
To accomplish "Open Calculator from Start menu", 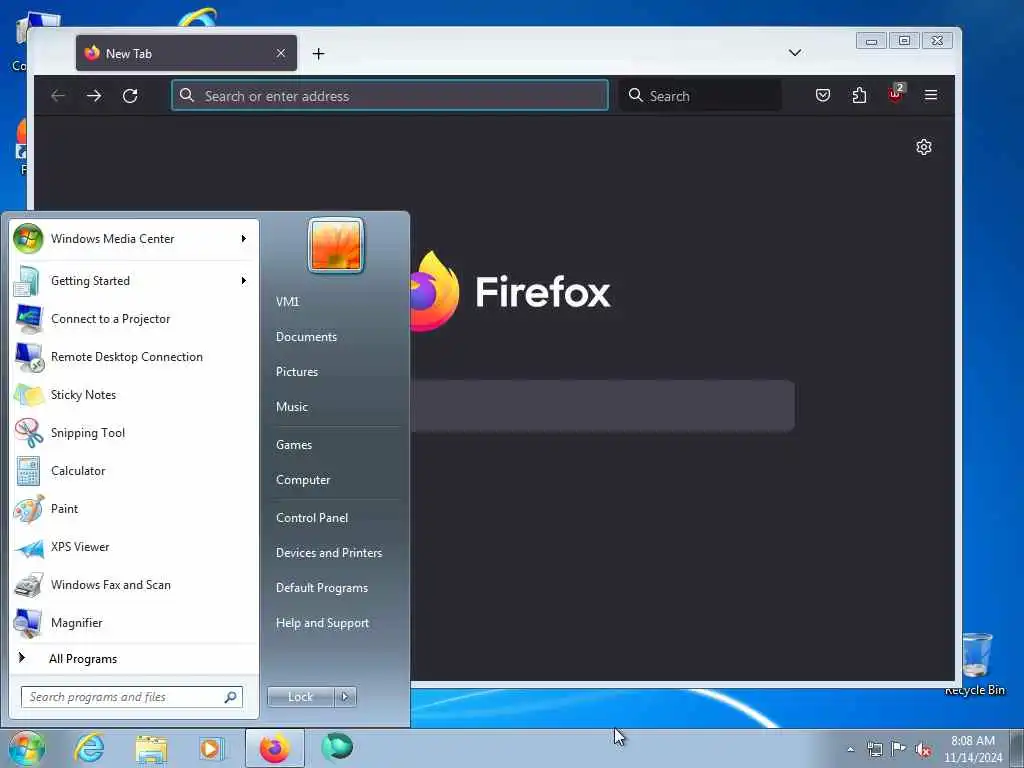I will [x=134, y=471].
